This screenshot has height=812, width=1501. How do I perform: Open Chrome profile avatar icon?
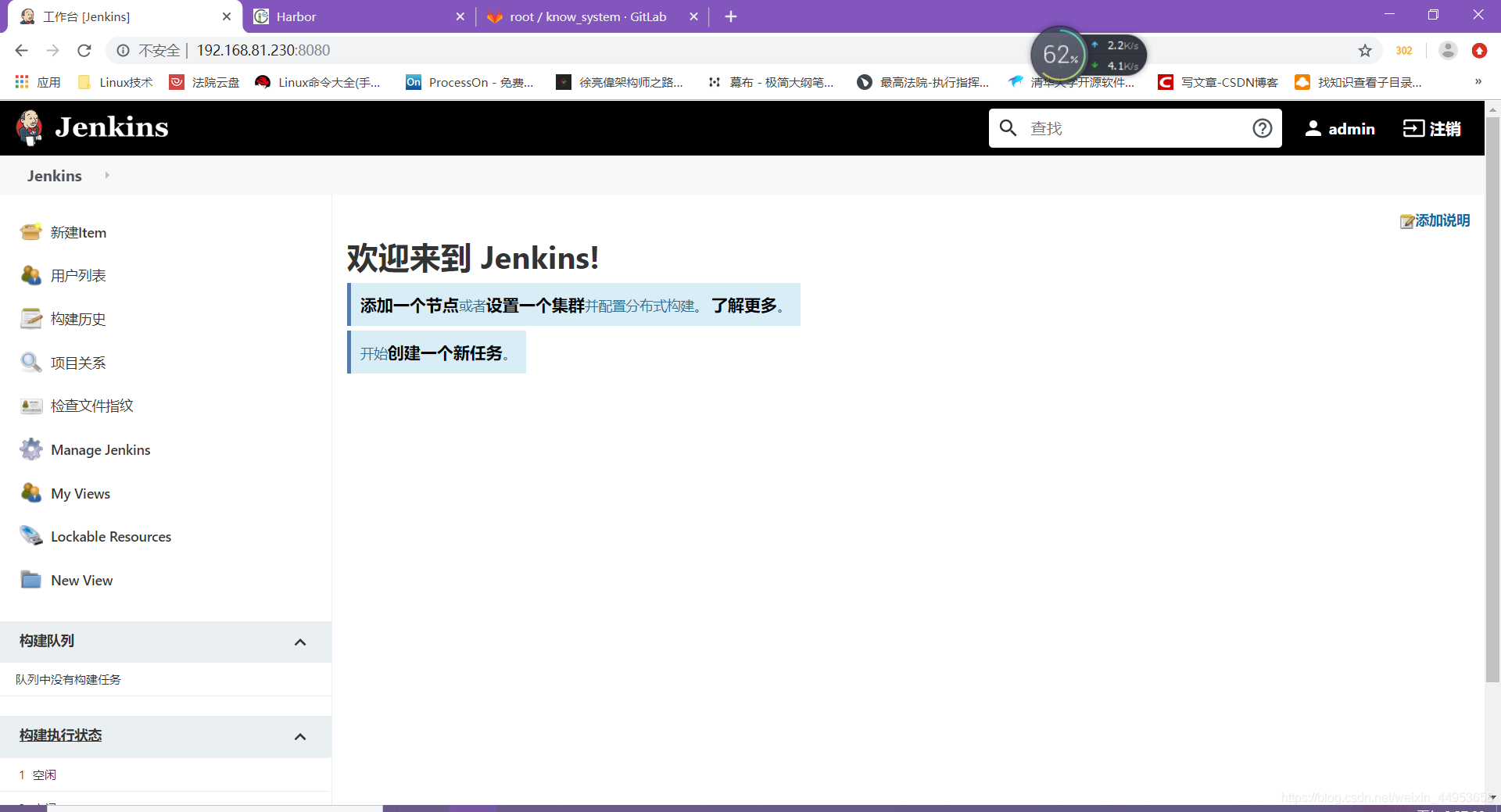point(1448,51)
